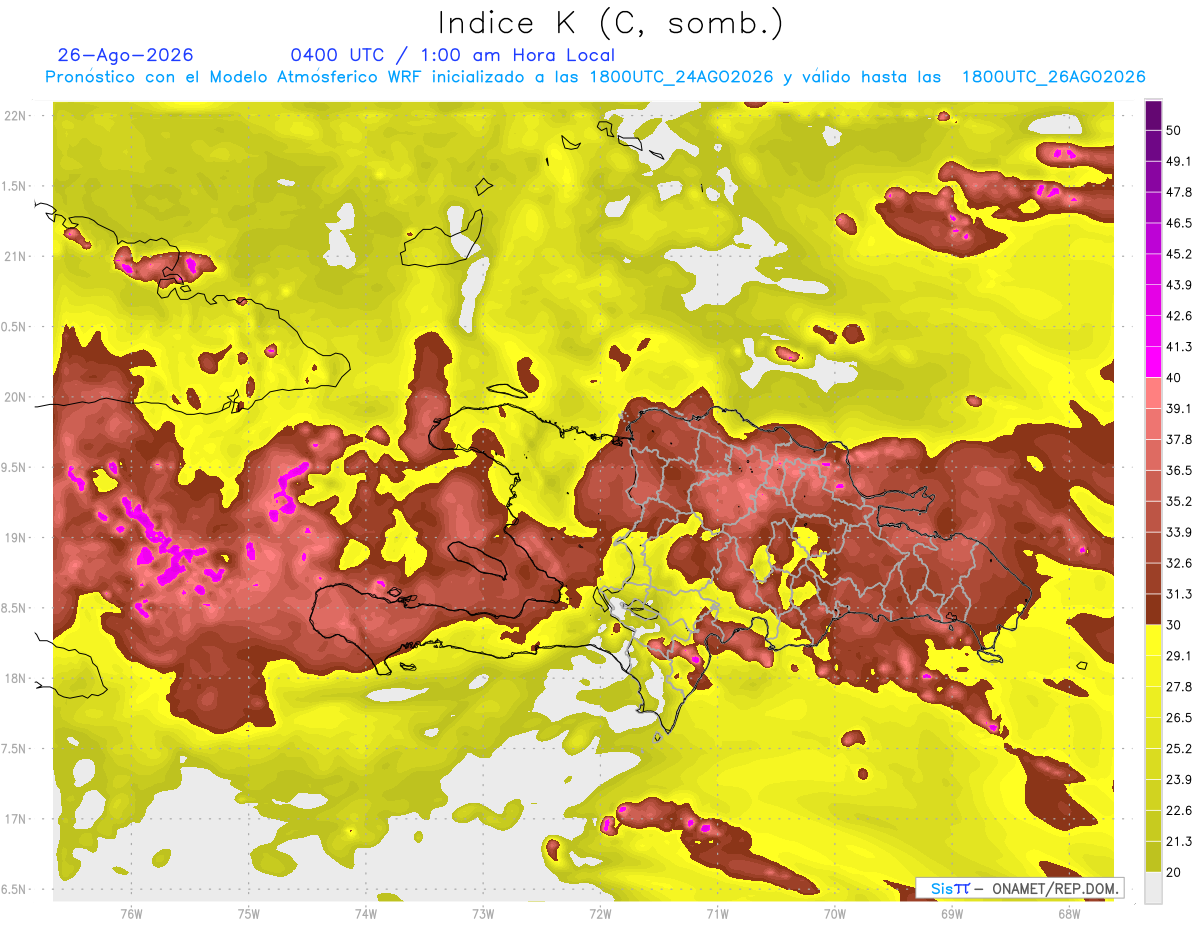1200x927 pixels.
Task: Click the light gray swatch below 20
Action: pyautogui.click(x=1153, y=887)
